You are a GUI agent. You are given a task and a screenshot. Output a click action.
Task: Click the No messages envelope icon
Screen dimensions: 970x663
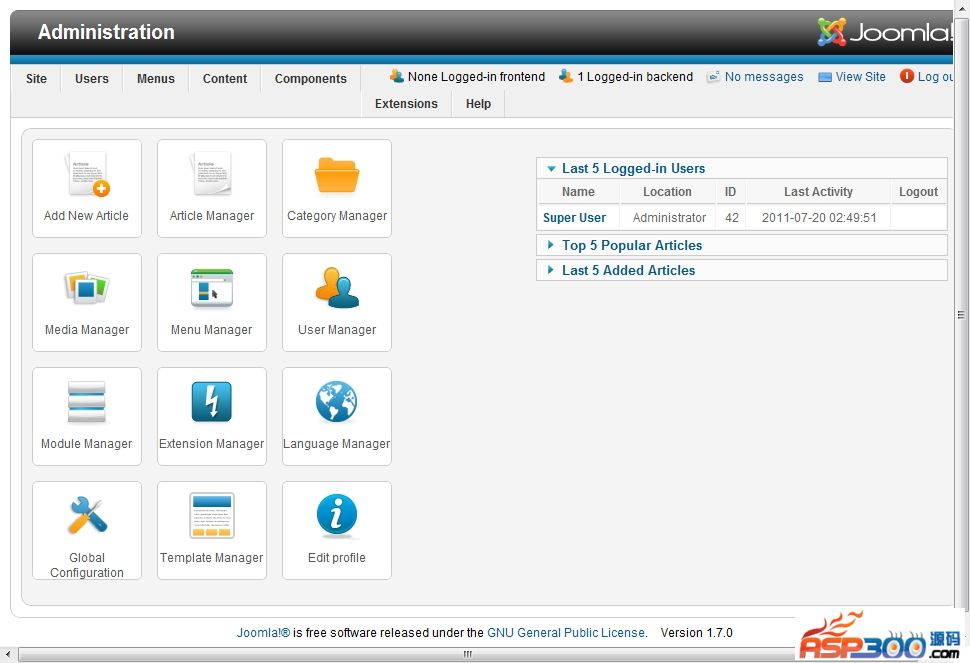[713, 77]
